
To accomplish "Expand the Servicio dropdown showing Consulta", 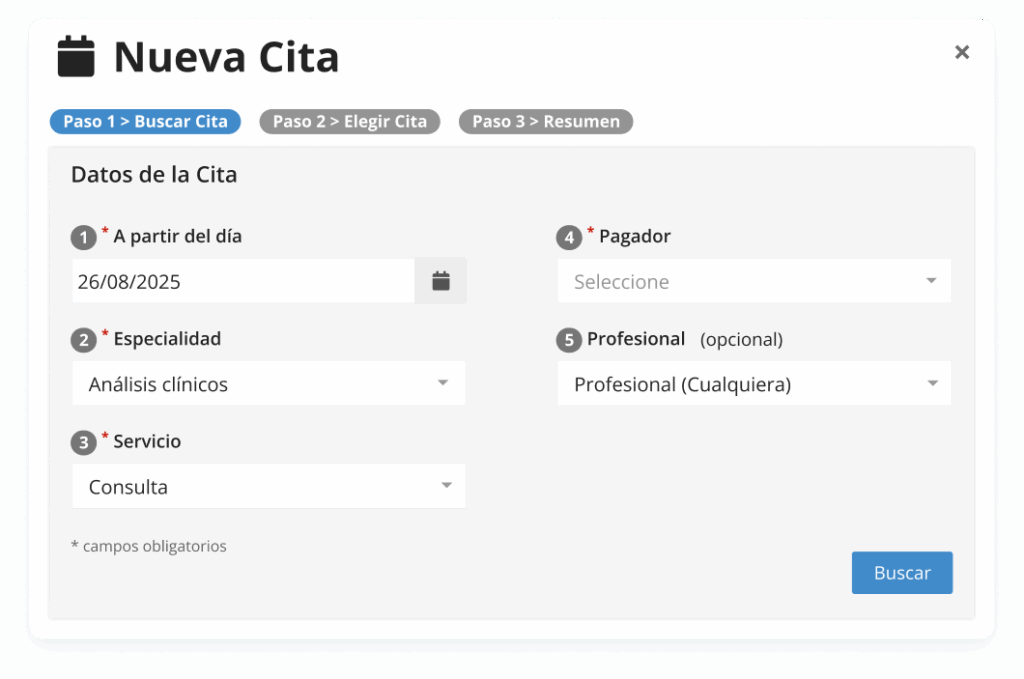I will tap(268, 487).
